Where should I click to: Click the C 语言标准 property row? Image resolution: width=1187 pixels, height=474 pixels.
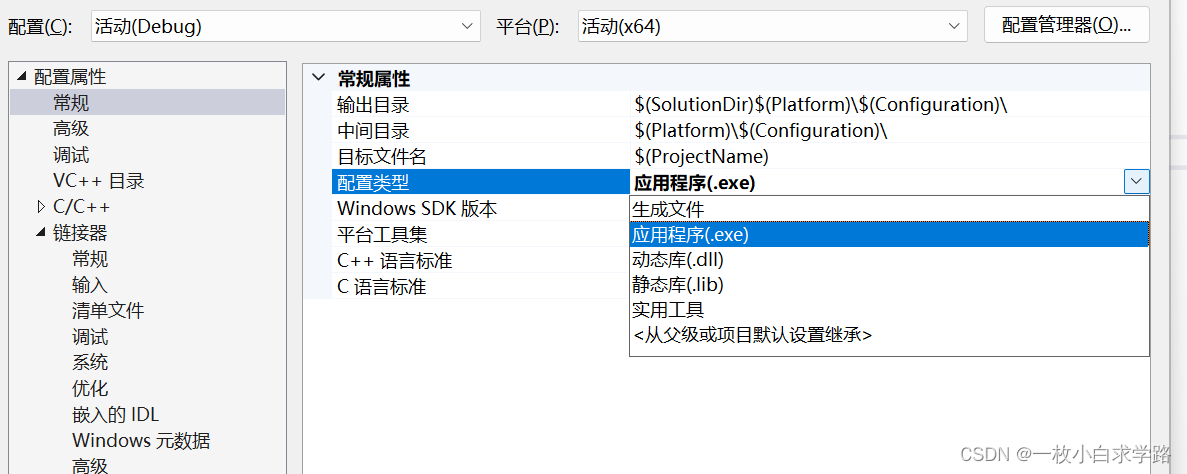click(481, 286)
